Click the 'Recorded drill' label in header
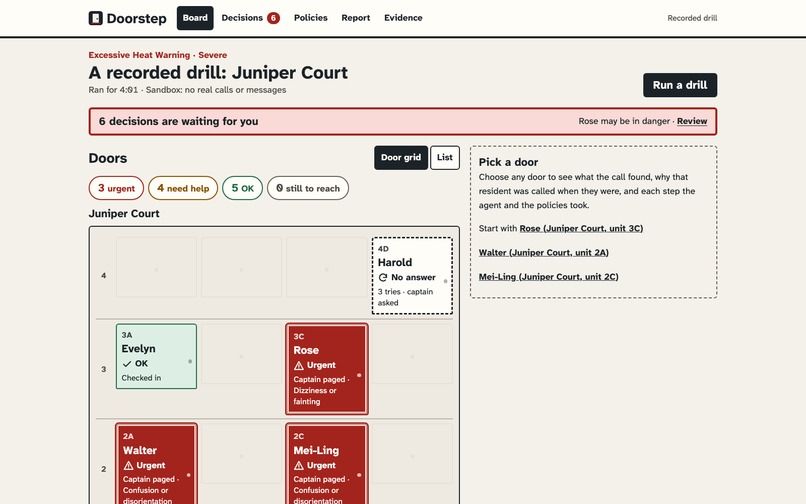This screenshot has height=504, width=806. click(x=692, y=18)
